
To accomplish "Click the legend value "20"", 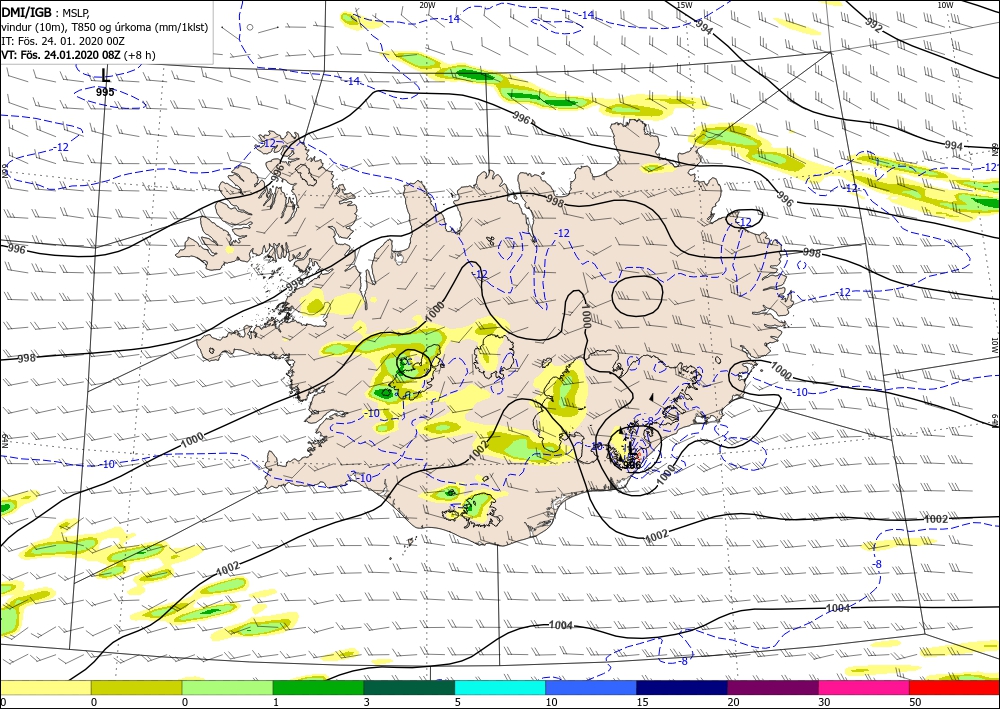I will point(733,703).
